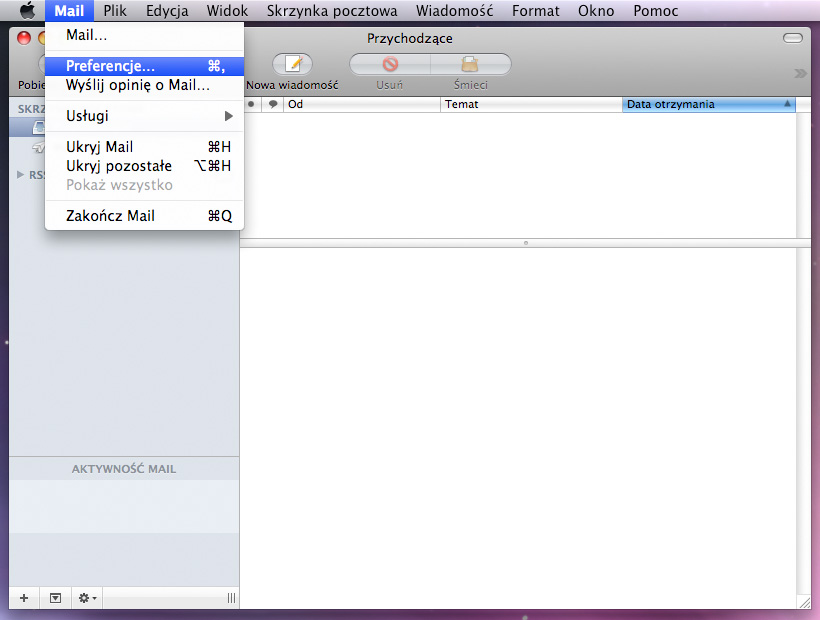Open the Okno menu
The height and width of the screenshot is (620, 820).
click(596, 10)
